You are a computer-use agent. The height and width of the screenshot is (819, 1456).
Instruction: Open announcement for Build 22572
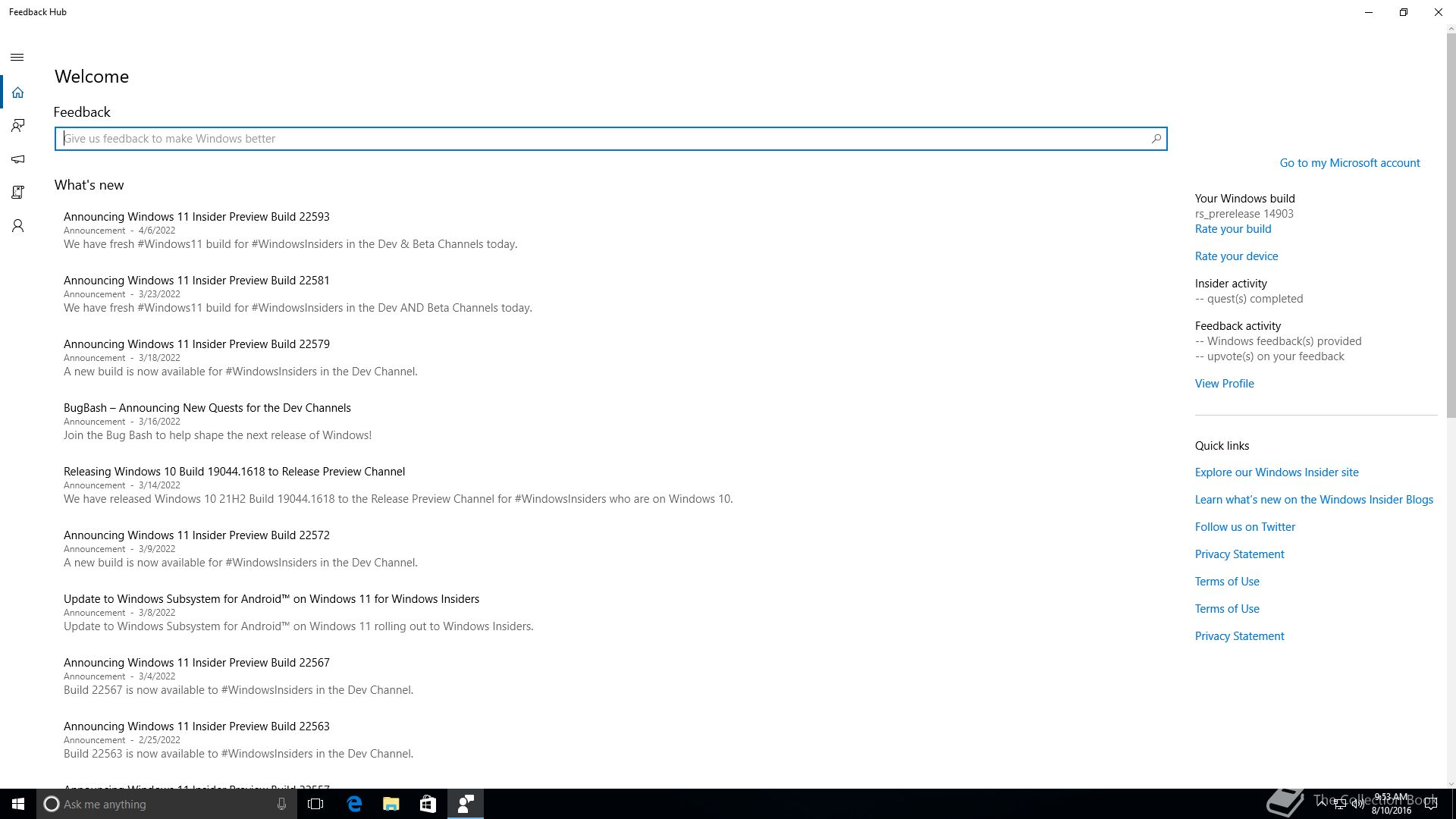(x=196, y=535)
